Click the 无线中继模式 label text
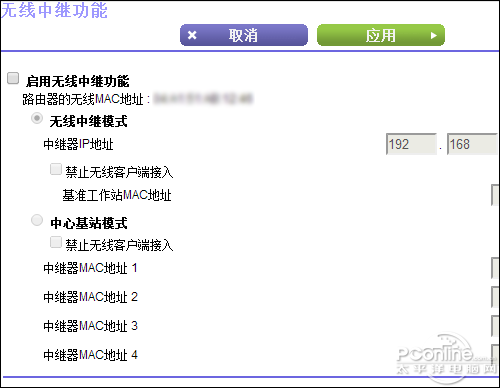This screenshot has width=500, height=388. pos(88,121)
